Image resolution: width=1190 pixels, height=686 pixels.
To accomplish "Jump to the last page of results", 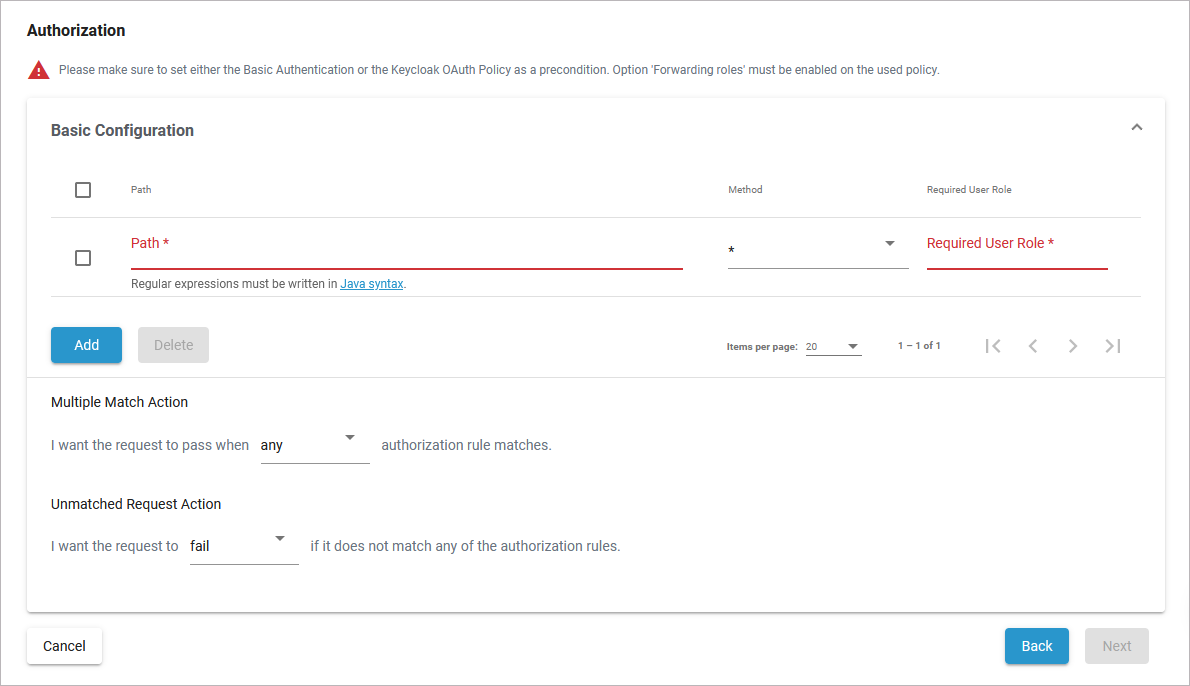I will pos(1112,345).
